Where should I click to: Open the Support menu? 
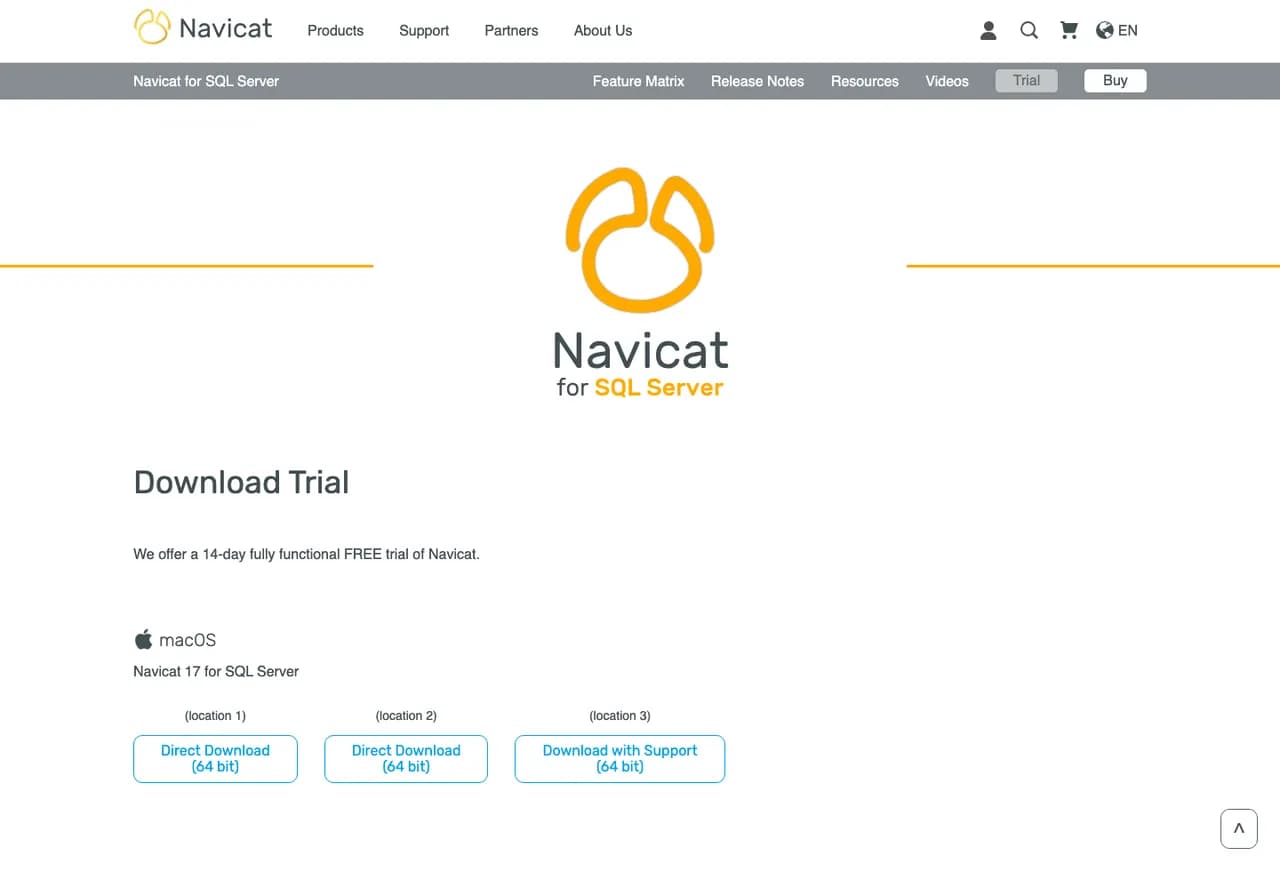(424, 31)
